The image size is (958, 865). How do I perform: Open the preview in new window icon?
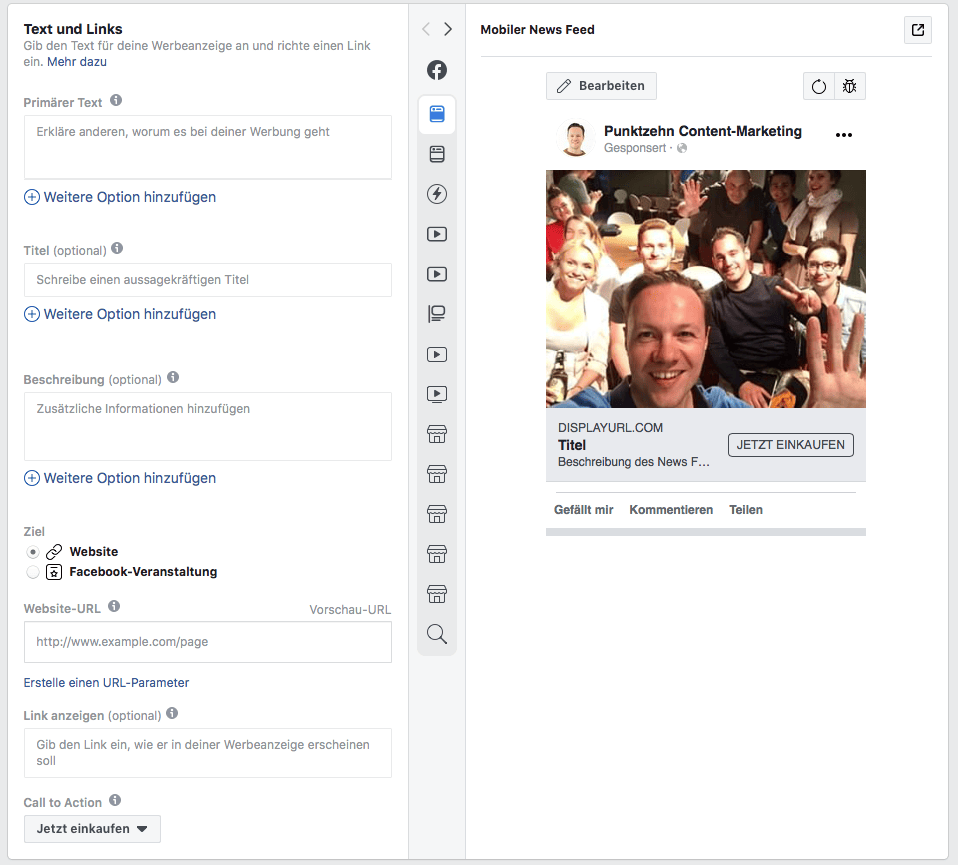[x=917, y=30]
